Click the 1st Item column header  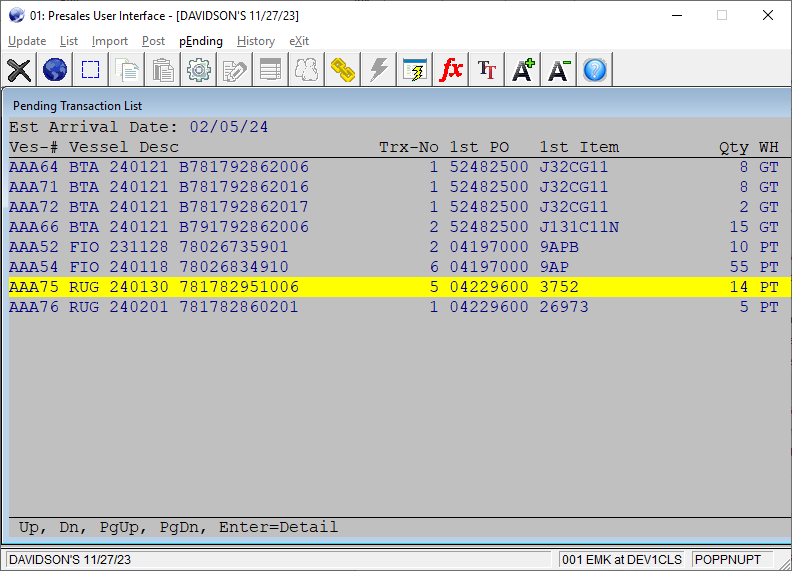pyautogui.click(x=579, y=147)
